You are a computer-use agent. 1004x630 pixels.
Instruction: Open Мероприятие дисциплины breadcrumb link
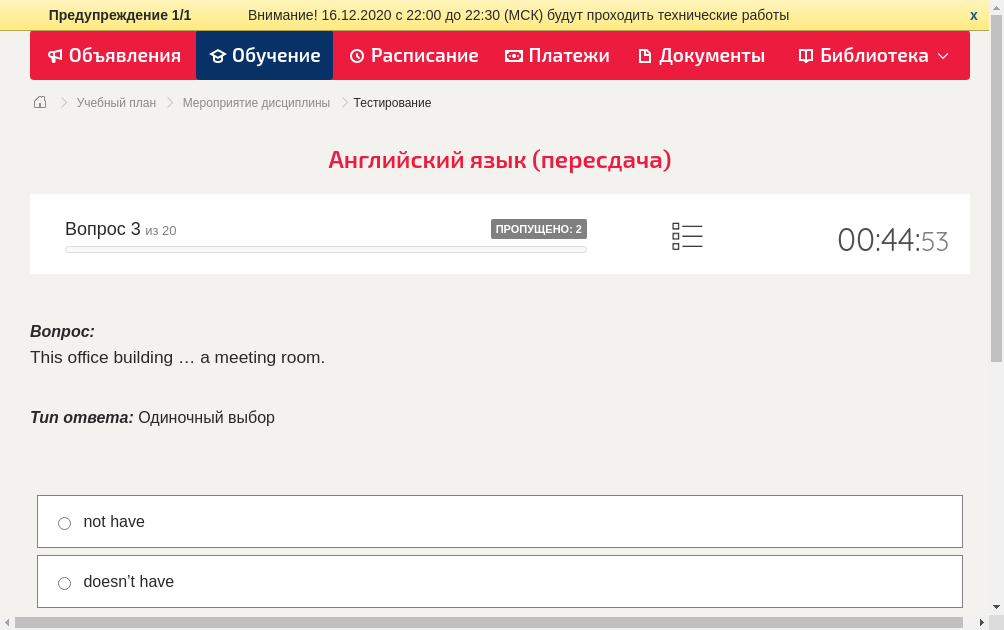(256, 103)
